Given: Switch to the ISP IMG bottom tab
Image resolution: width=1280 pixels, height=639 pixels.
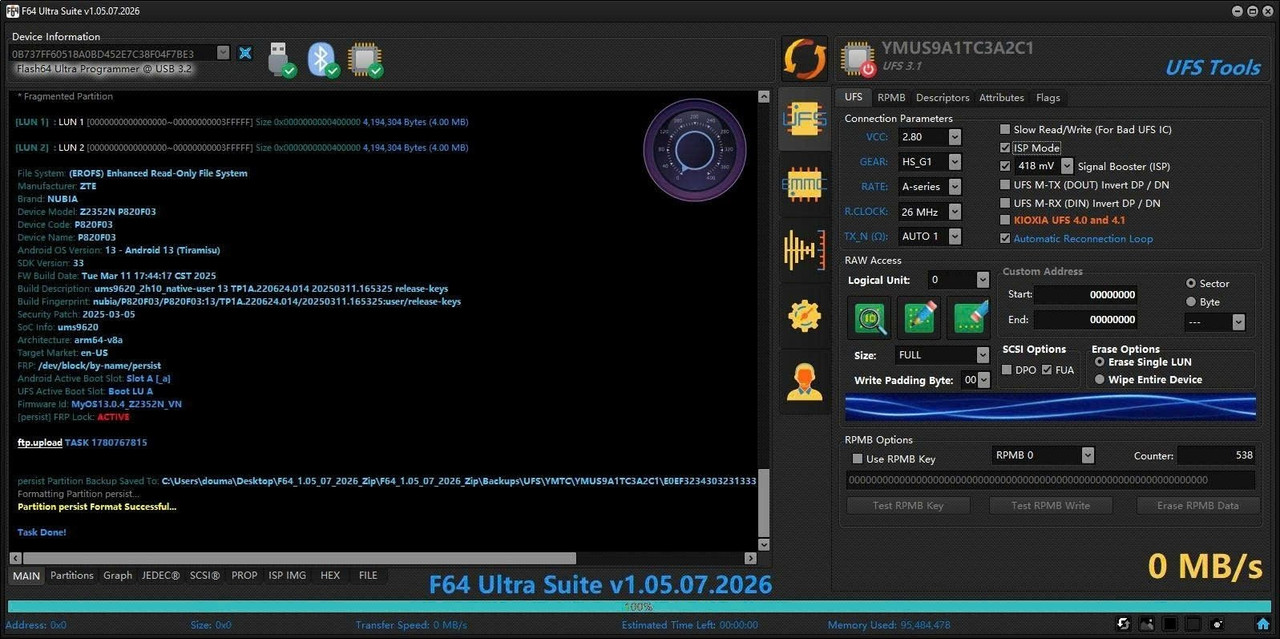Looking at the screenshot, I should point(288,576).
